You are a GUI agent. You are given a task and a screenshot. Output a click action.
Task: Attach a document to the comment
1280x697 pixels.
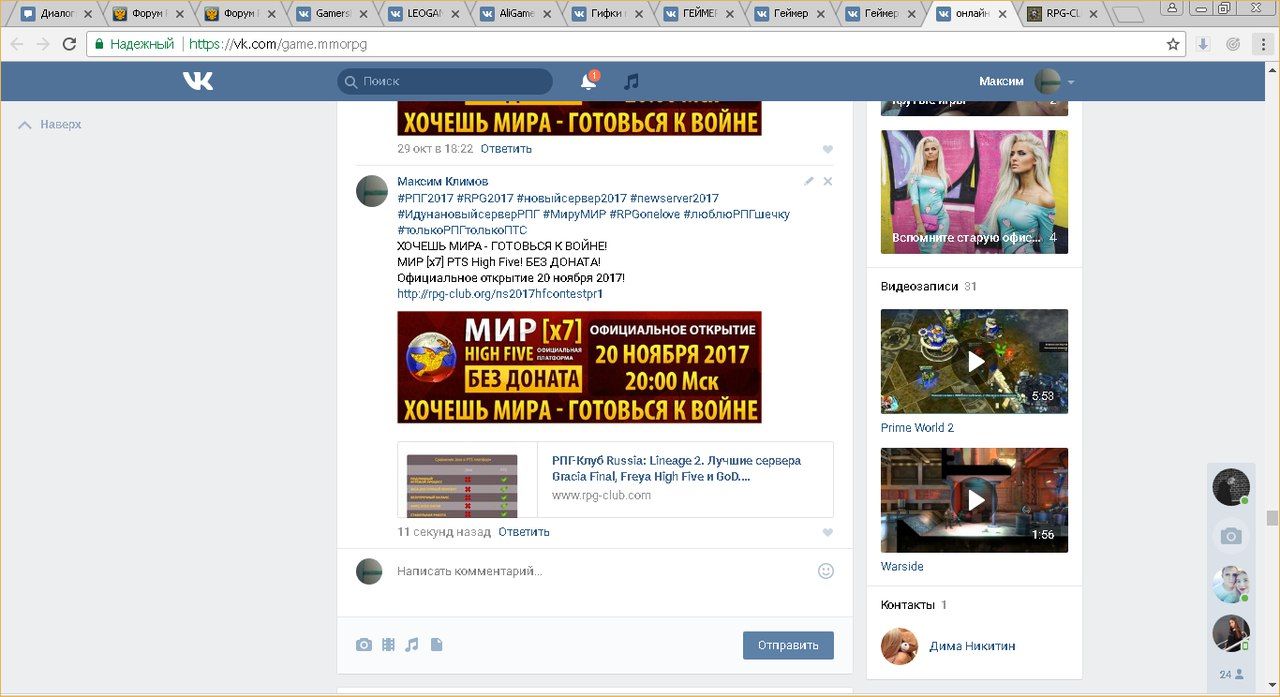(436, 645)
